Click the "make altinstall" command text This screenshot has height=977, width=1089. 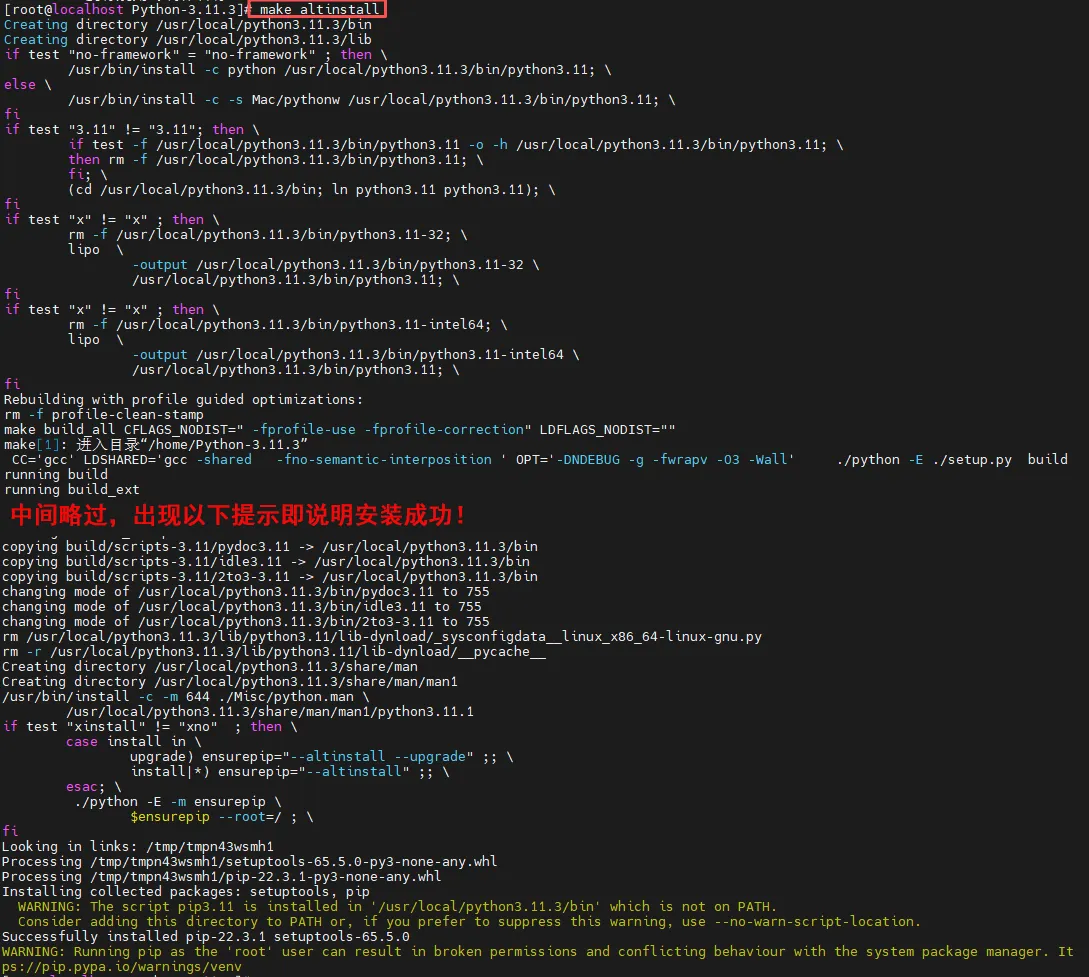click(319, 10)
